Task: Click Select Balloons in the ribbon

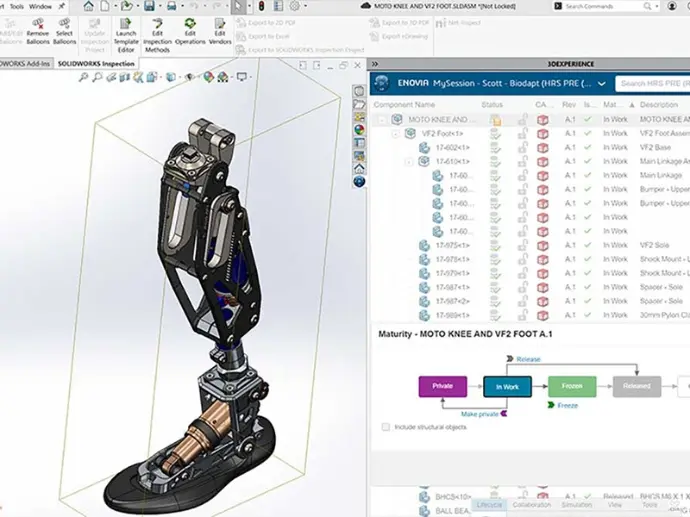Action: click(64, 31)
